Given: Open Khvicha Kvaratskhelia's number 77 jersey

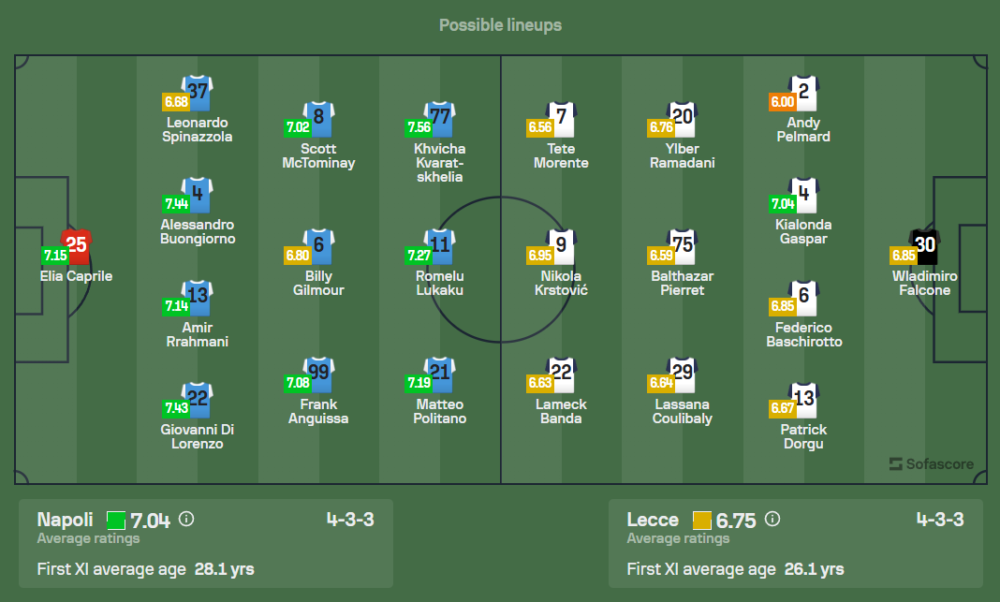Looking at the screenshot, I should pyautogui.click(x=440, y=117).
